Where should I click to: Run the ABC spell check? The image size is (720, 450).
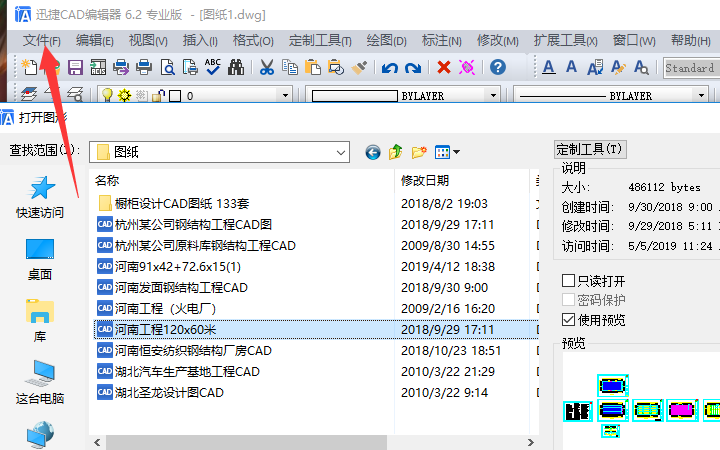213,67
